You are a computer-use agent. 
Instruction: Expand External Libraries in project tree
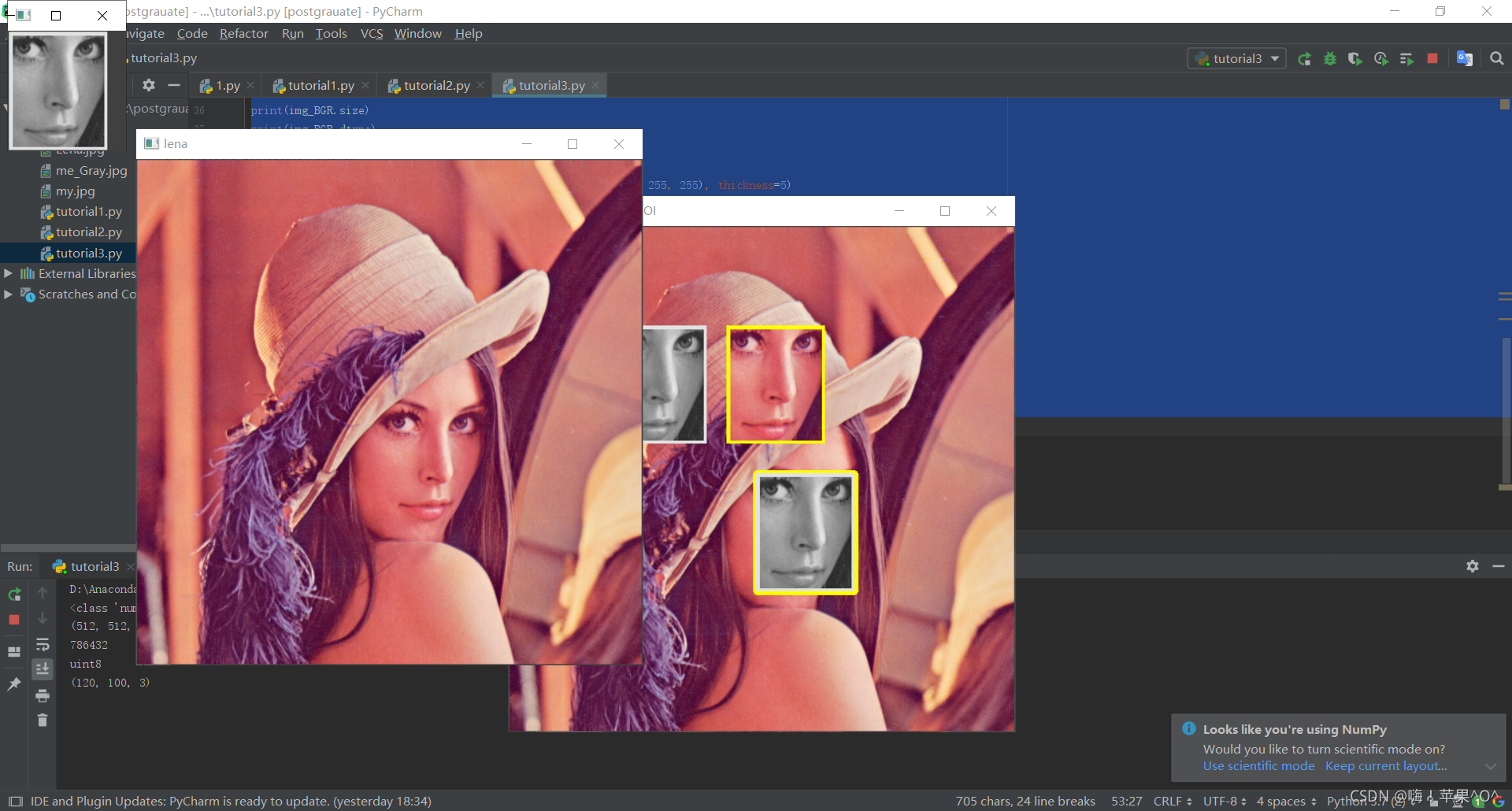click(x=8, y=273)
